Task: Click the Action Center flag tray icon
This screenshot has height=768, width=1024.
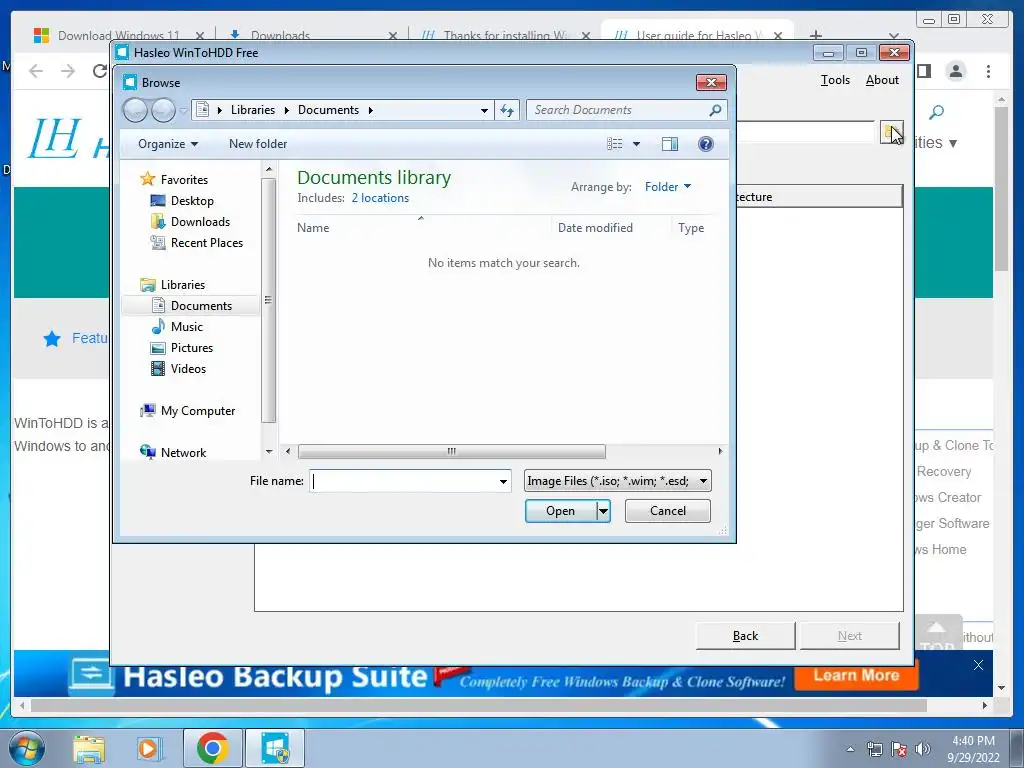Action: pos(899,749)
